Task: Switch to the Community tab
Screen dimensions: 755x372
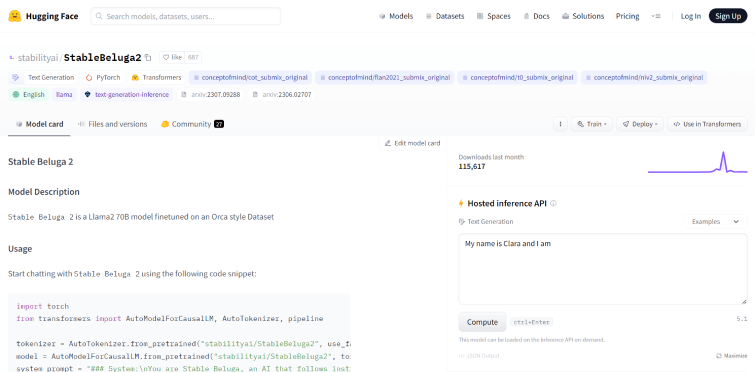Action: tap(192, 124)
